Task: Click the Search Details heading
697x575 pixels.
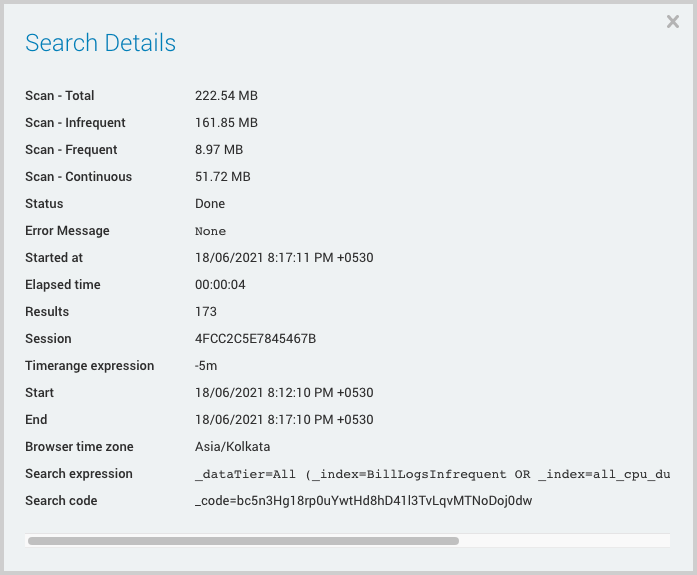Action: tap(100, 43)
